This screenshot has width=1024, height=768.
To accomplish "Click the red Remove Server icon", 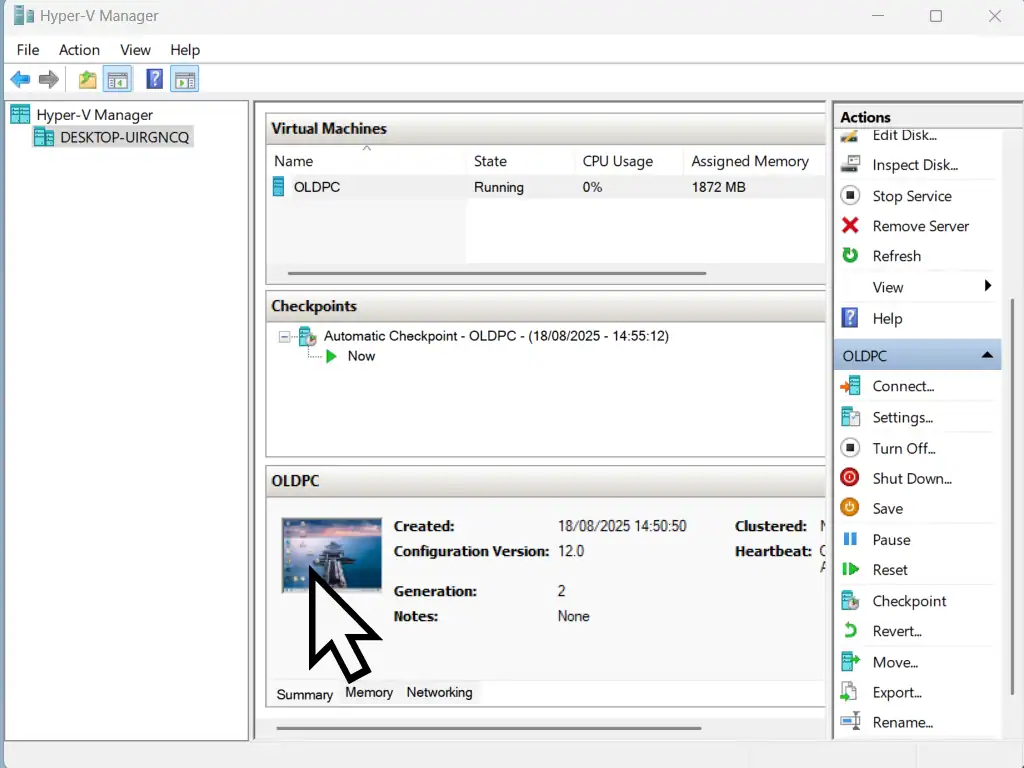I will pyautogui.click(x=850, y=226).
